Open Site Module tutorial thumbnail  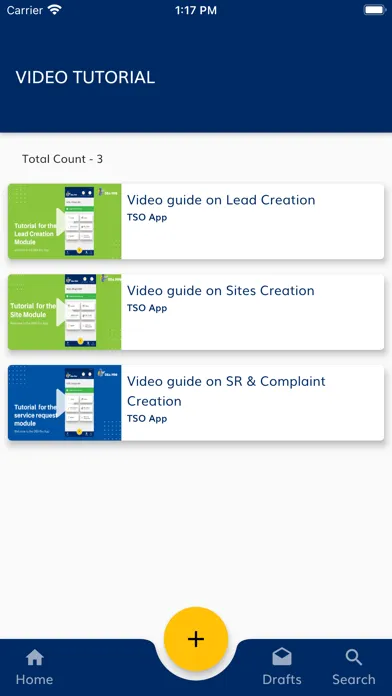pyautogui.click(x=65, y=312)
